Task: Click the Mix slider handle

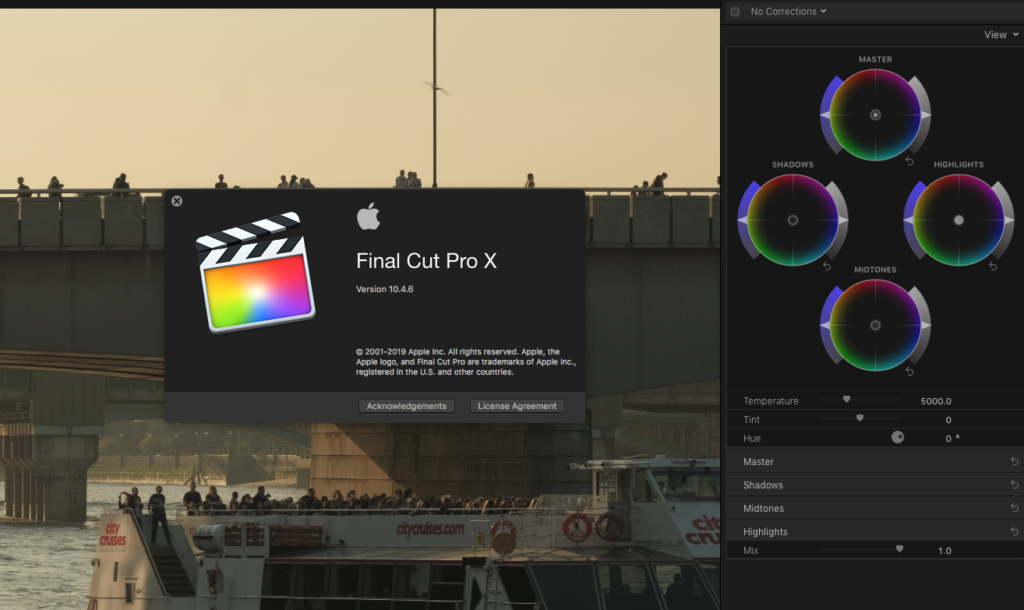Action: click(899, 549)
